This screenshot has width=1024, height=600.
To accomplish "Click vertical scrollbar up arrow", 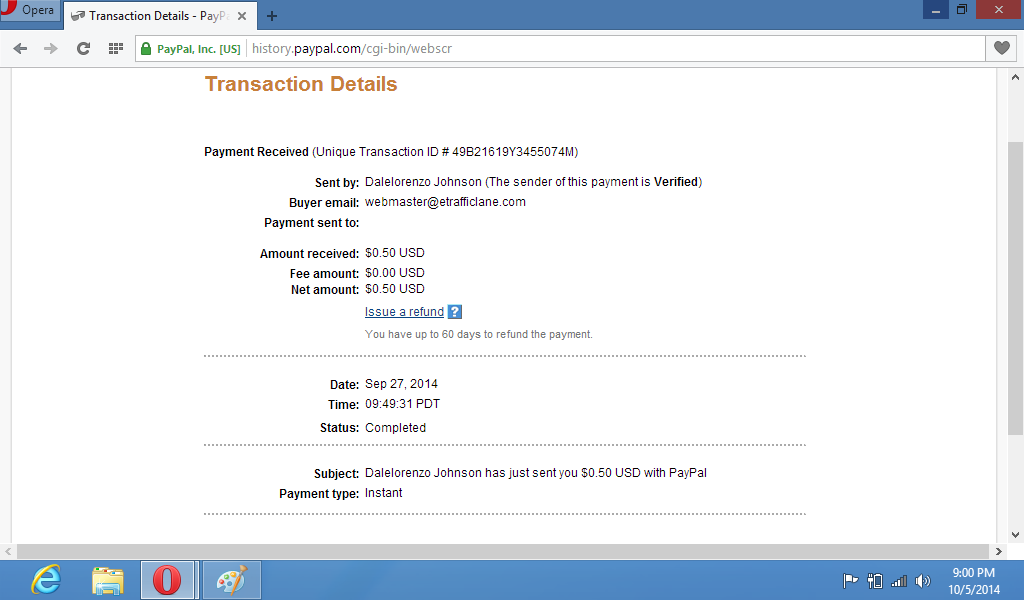I will click(1015, 77).
